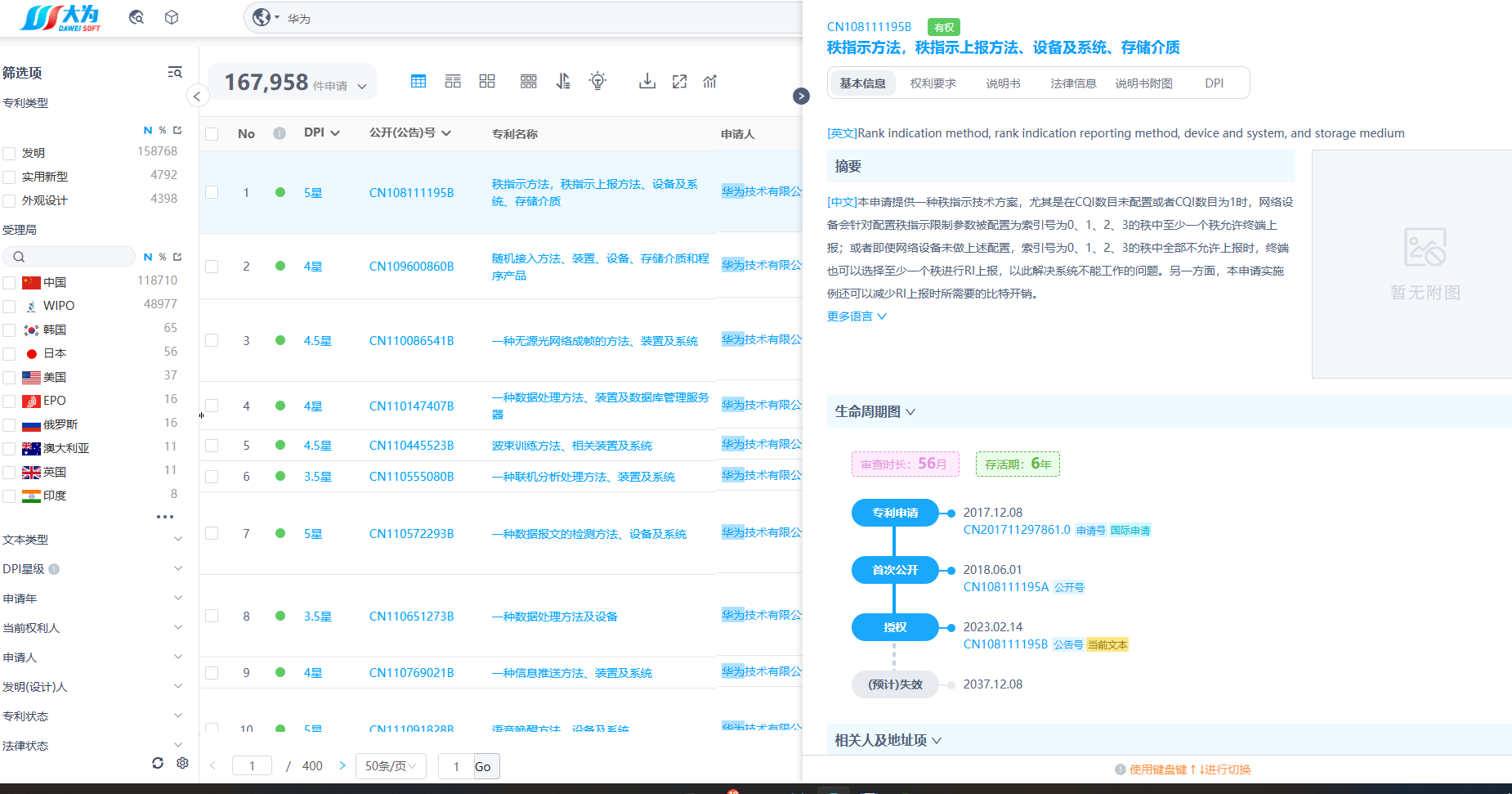
Task: Toggle select-all checkbox in table header
Action: (x=212, y=133)
